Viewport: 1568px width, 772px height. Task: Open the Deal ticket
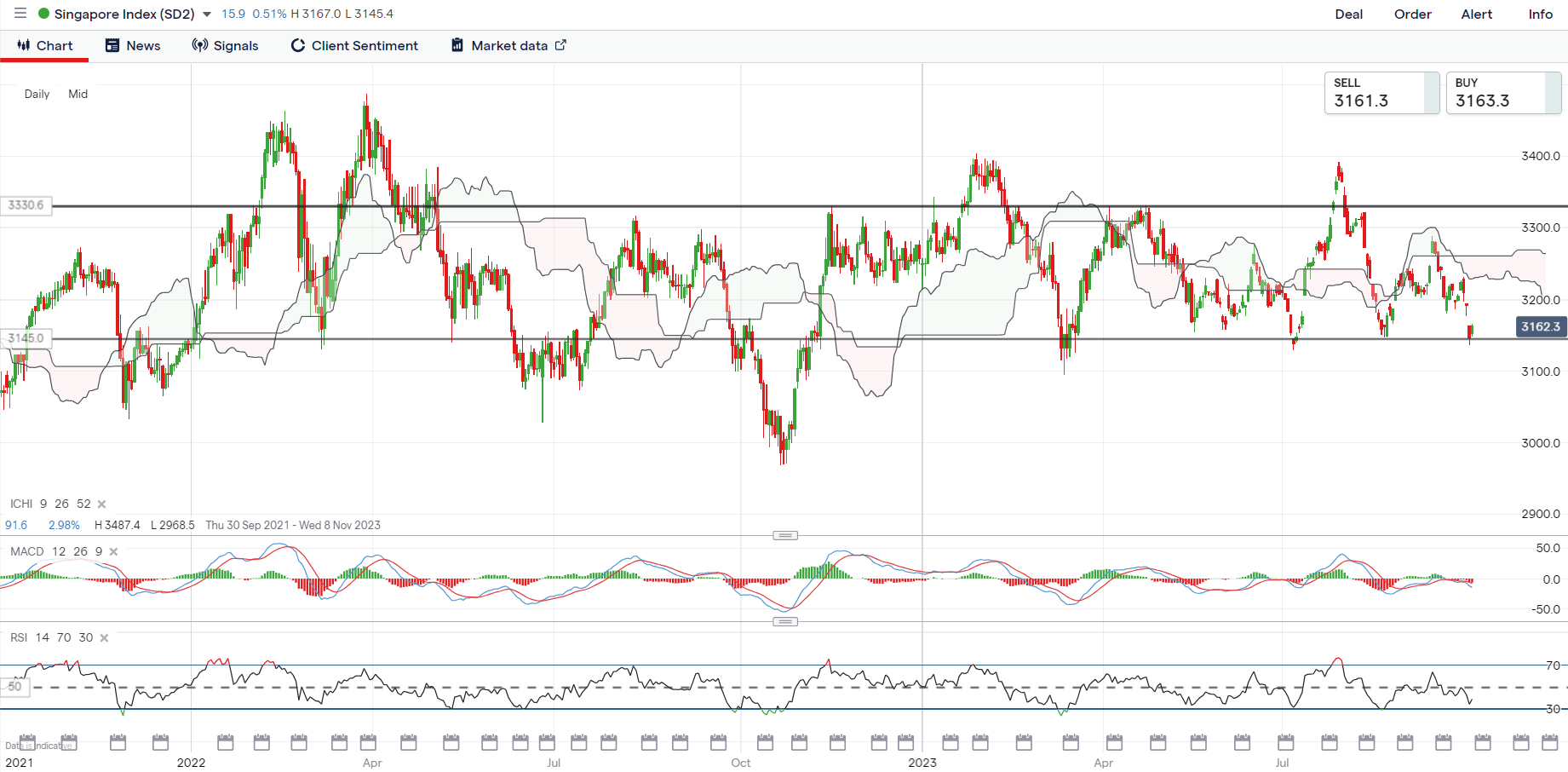[1348, 14]
